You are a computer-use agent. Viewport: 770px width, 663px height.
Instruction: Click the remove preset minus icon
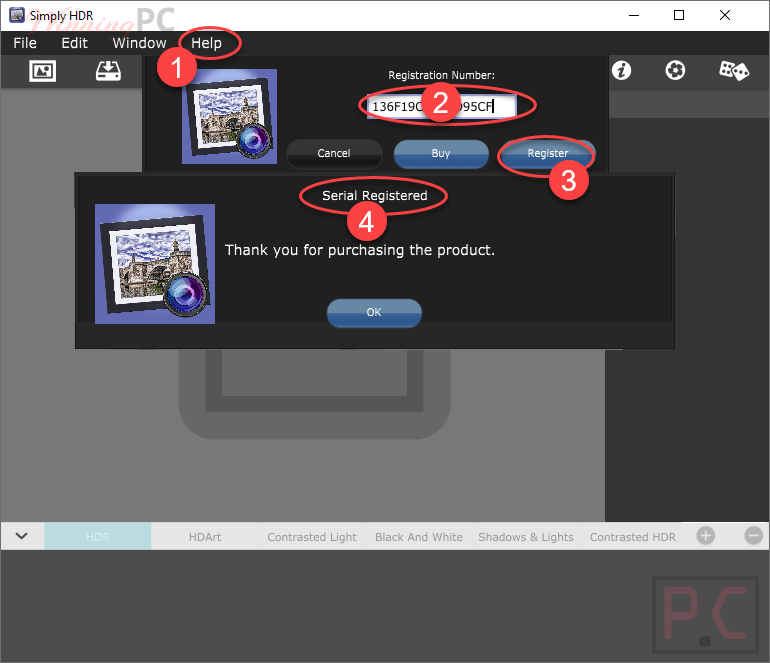point(753,535)
